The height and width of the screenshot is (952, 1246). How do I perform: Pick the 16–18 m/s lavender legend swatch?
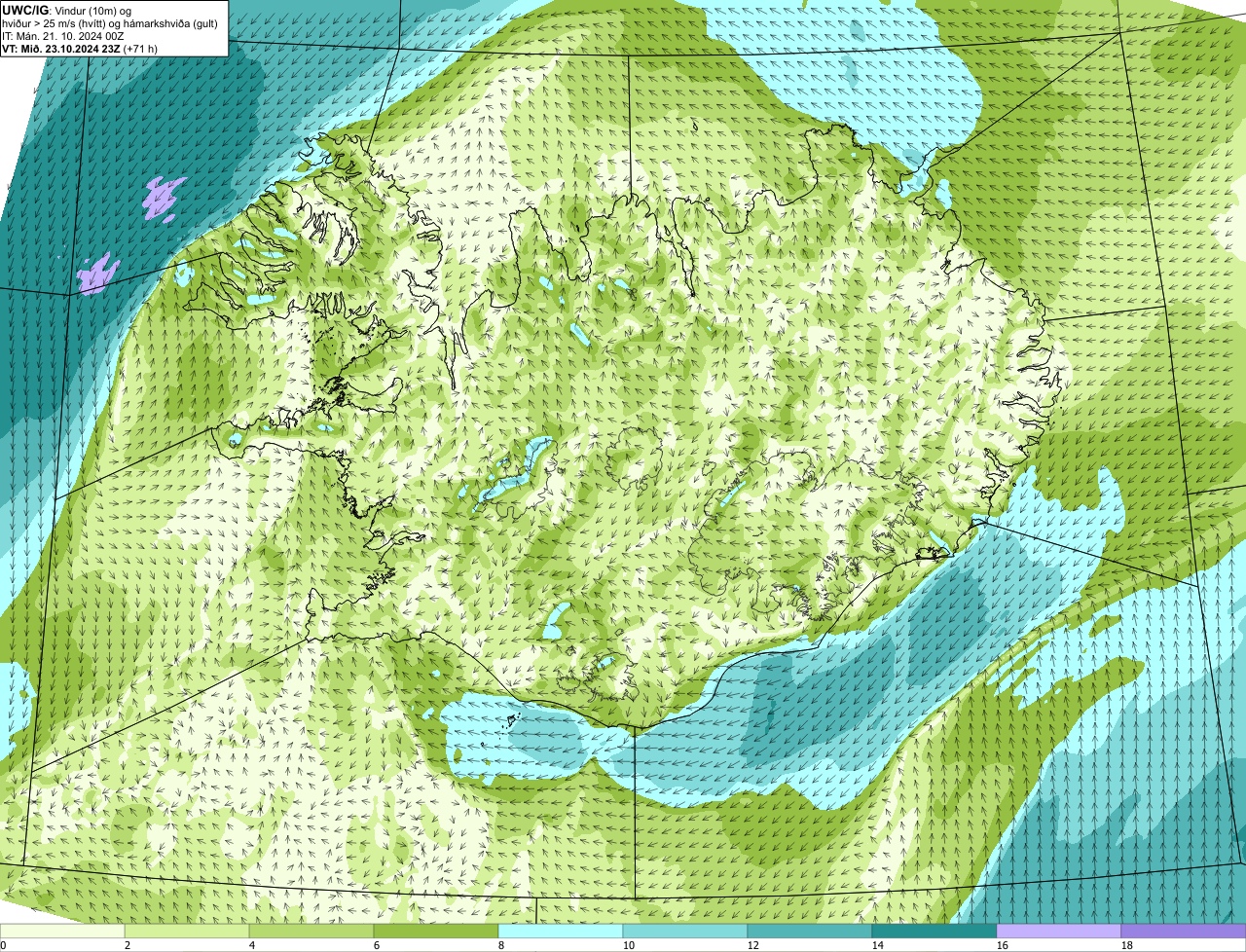click(x=1059, y=932)
